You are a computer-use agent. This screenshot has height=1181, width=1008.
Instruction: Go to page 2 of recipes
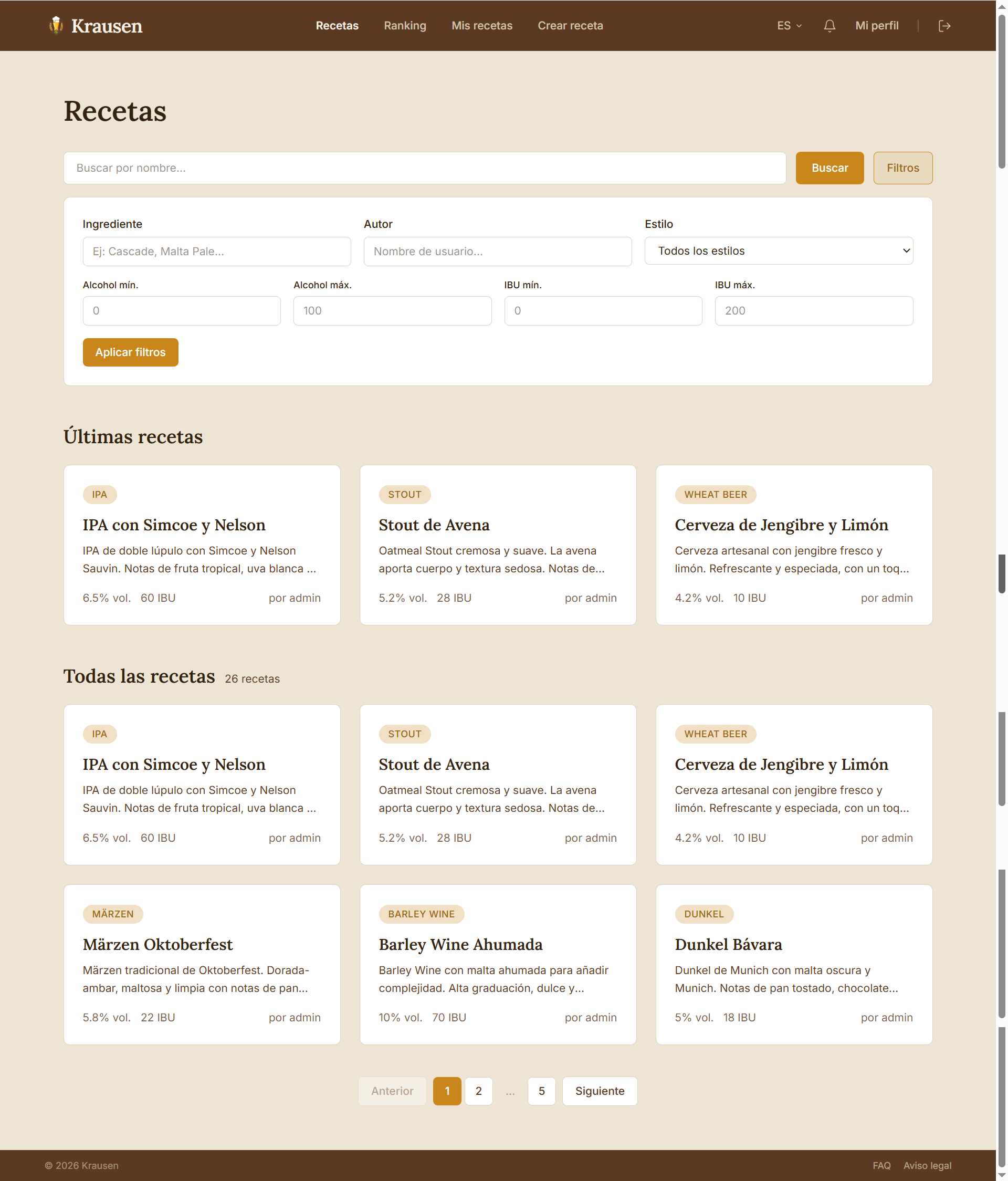tap(479, 1091)
